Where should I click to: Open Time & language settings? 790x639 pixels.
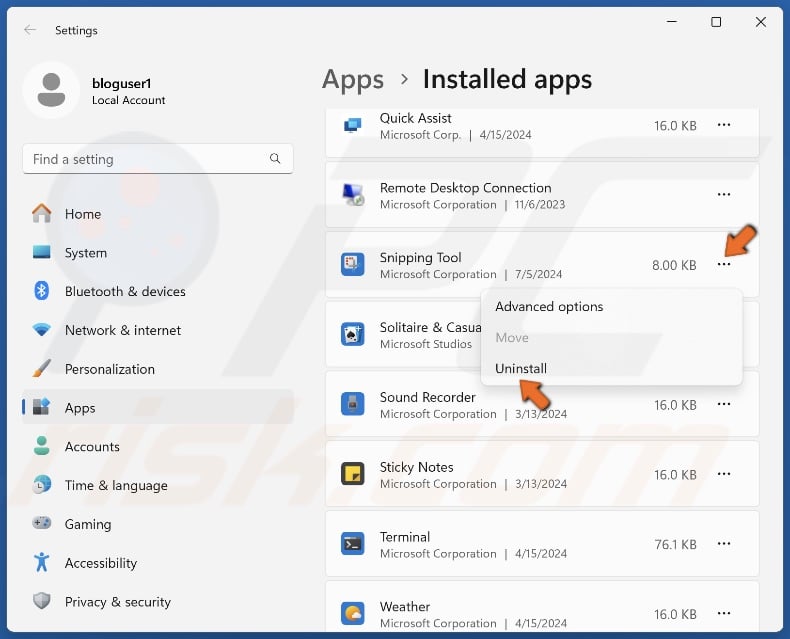point(158,486)
